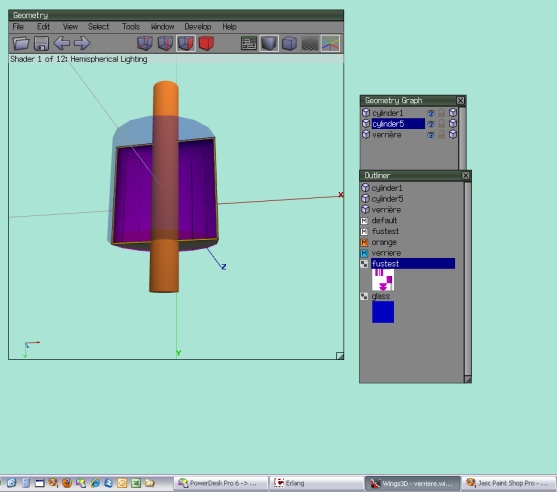Switch to Wings3D taskbar button
This screenshot has width=557, height=492.
(x=412, y=483)
